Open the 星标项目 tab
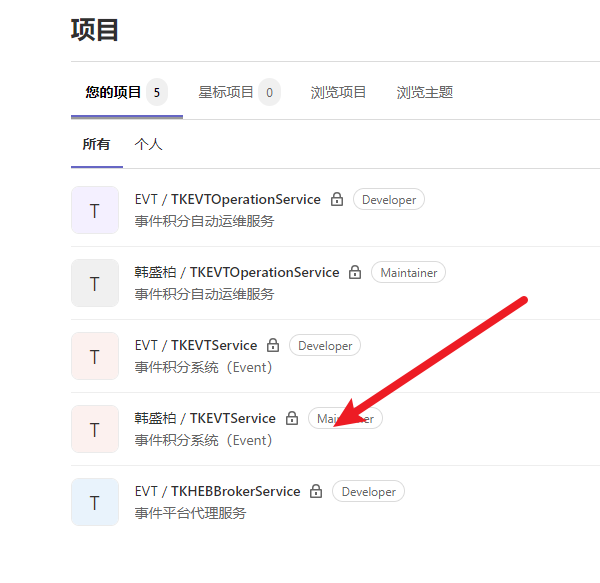This screenshot has width=600, height=583. pyautogui.click(x=226, y=92)
